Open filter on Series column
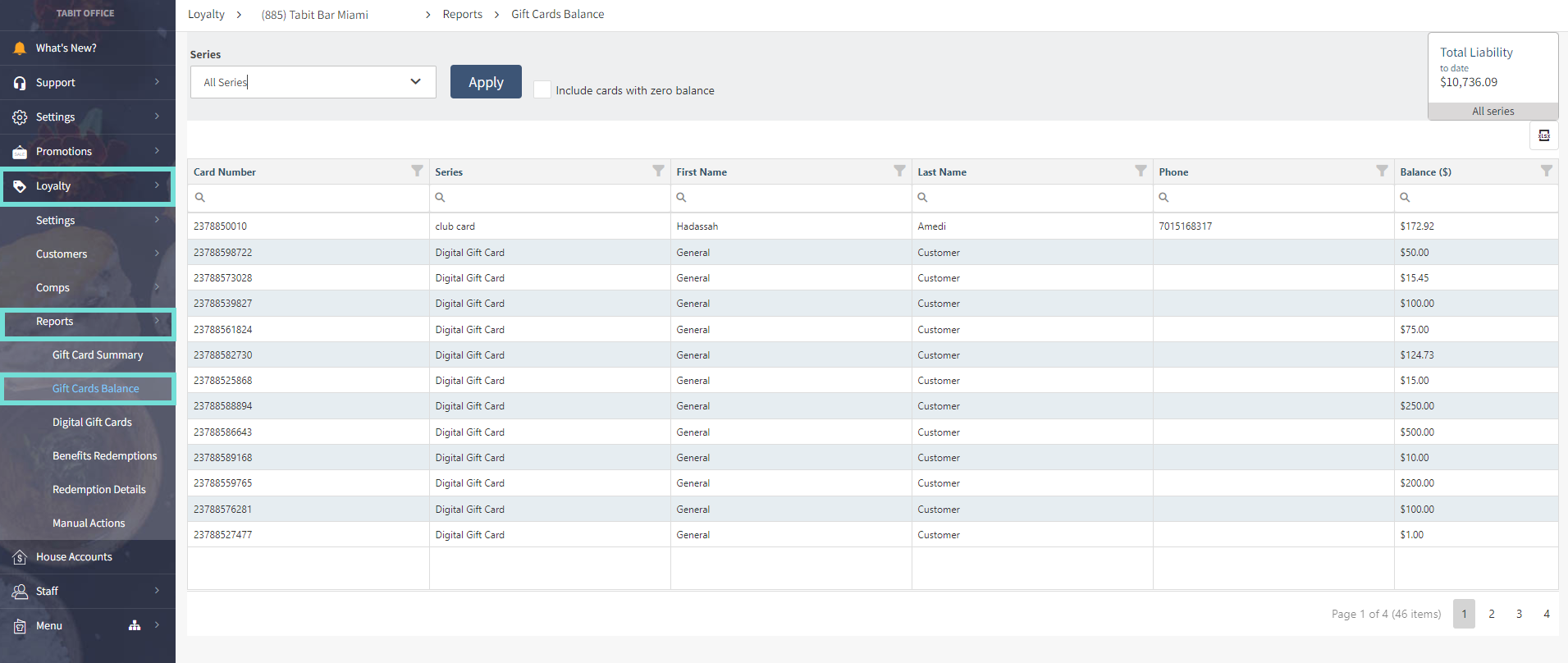1568x663 pixels. click(x=658, y=171)
